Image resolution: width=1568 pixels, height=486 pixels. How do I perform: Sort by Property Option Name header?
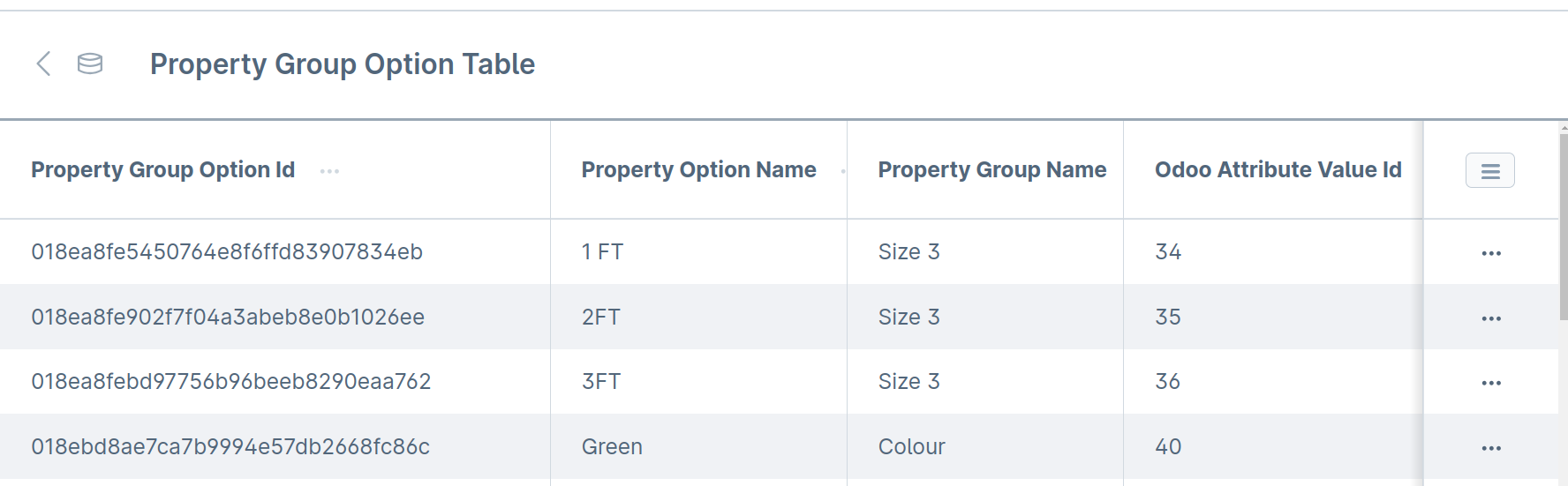point(698,169)
